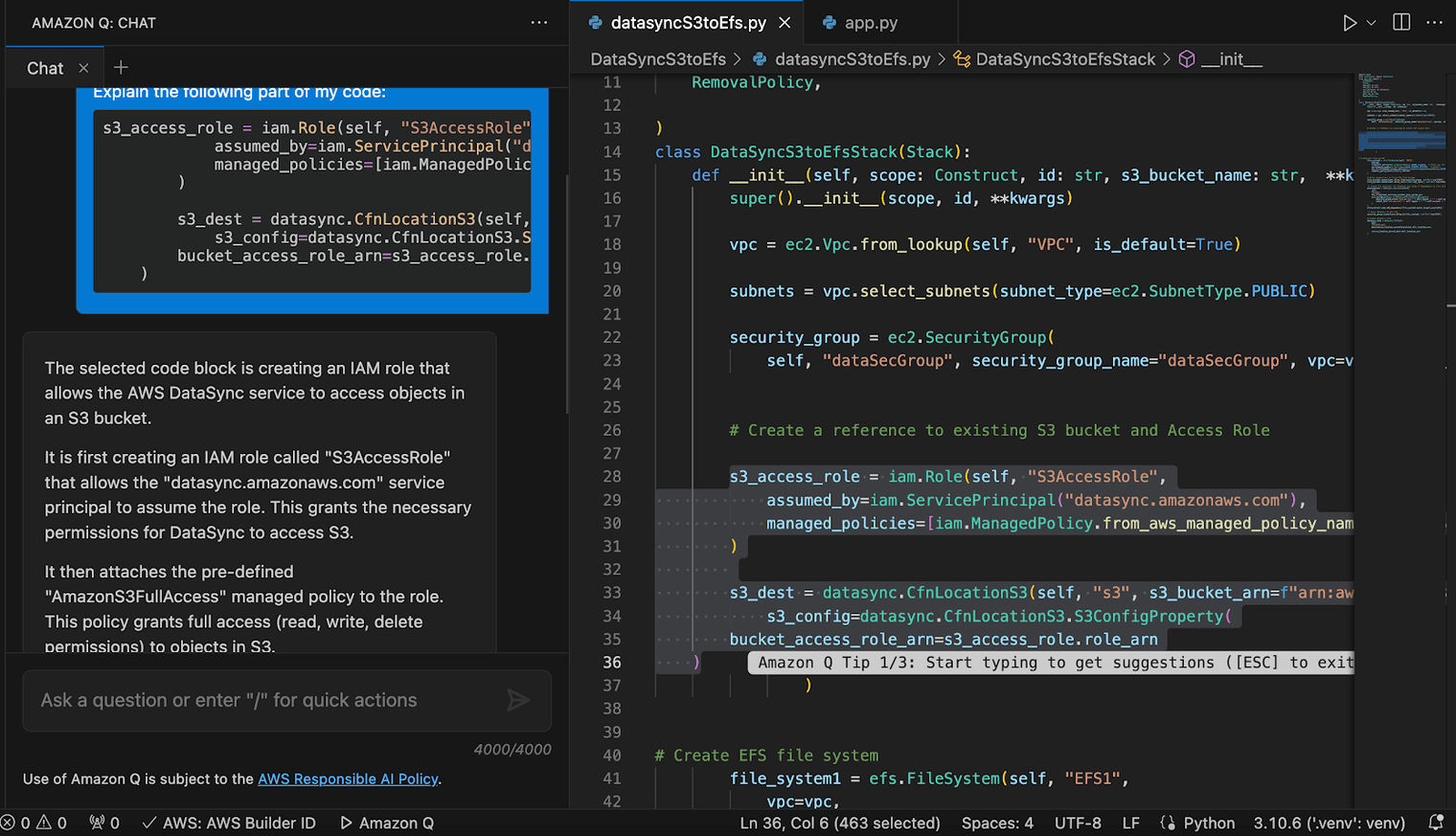Run the Python file with play icon
This screenshot has height=836, width=1456.
[x=1349, y=23]
